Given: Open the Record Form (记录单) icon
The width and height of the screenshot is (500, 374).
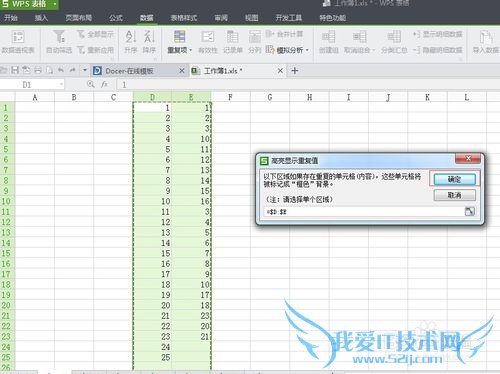Looking at the screenshot, I should click(x=232, y=37).
